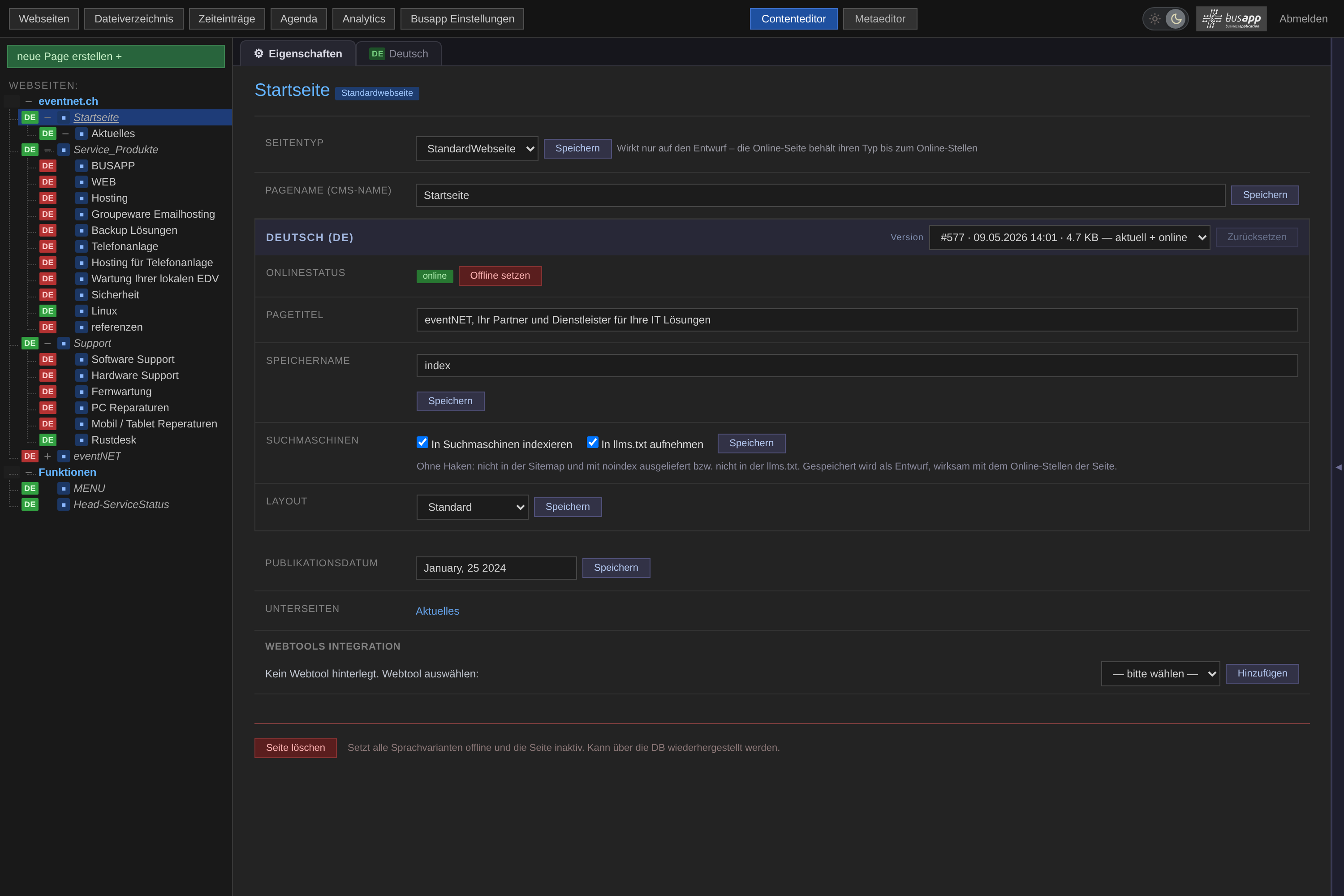The height and width of the screenshot is (896, 1344).
Task: Toggle dark mode moon icon
Action: tap(1176, 19)
